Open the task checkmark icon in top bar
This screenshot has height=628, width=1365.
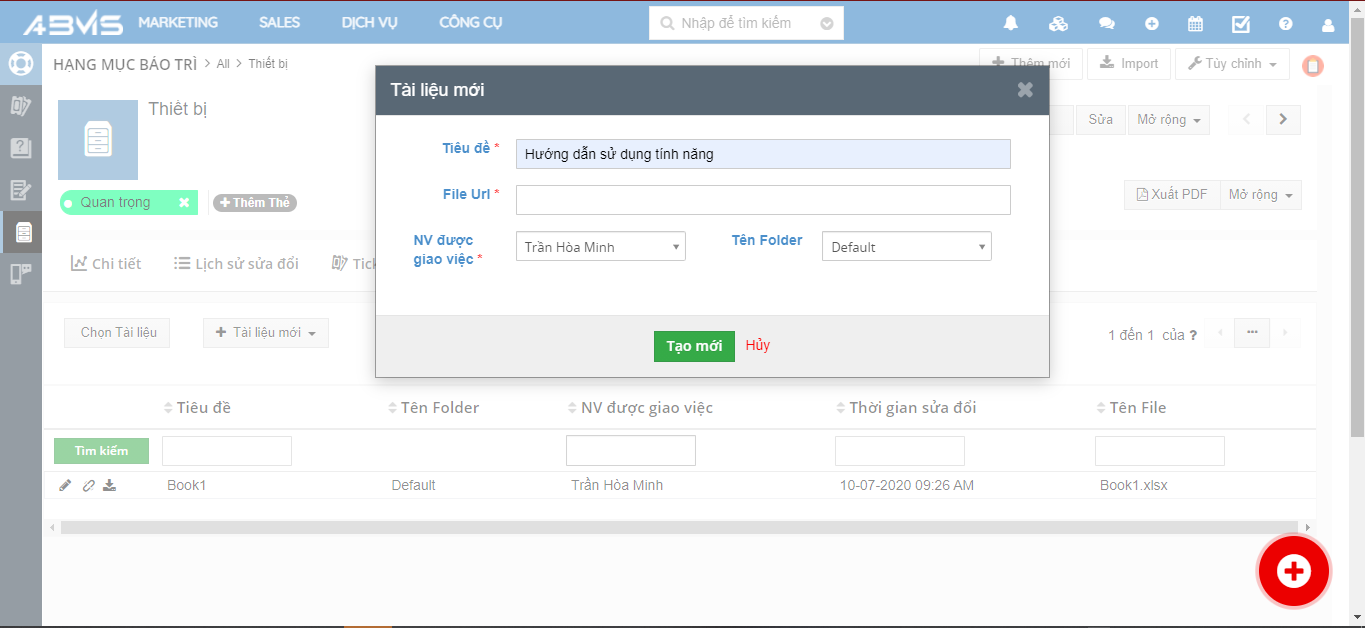tap(1240, 24)
